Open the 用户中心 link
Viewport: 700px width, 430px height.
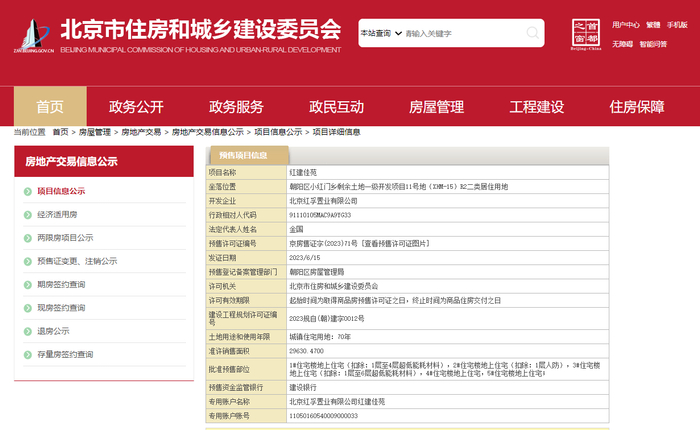625,22
